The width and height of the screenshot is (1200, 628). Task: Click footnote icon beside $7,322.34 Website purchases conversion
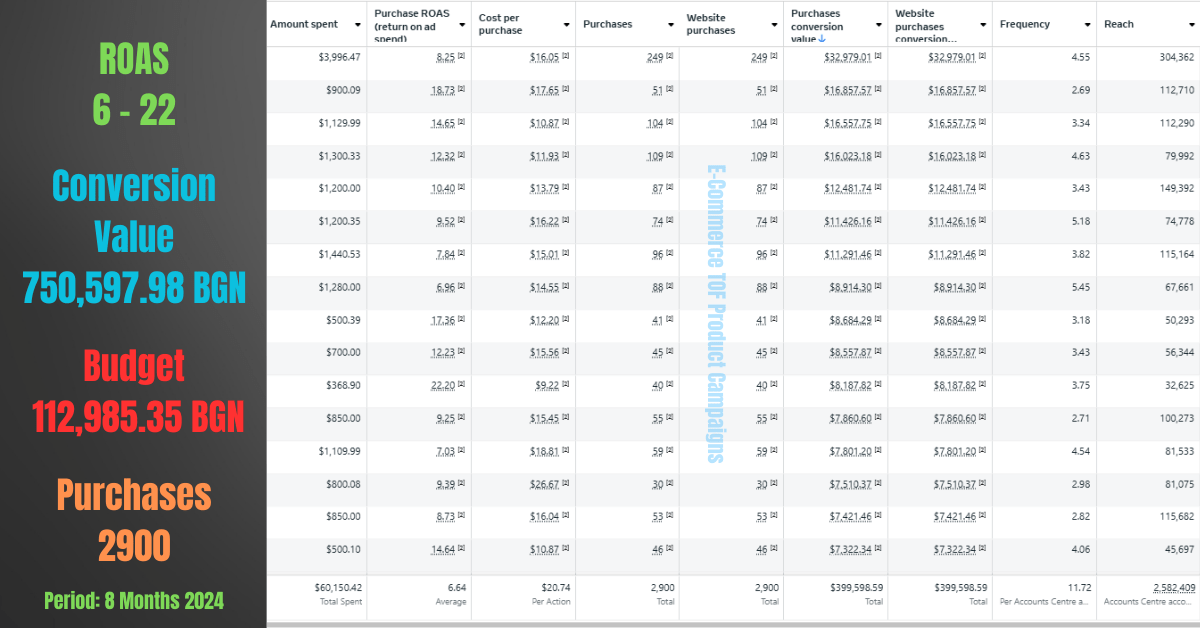coord(982,549)
